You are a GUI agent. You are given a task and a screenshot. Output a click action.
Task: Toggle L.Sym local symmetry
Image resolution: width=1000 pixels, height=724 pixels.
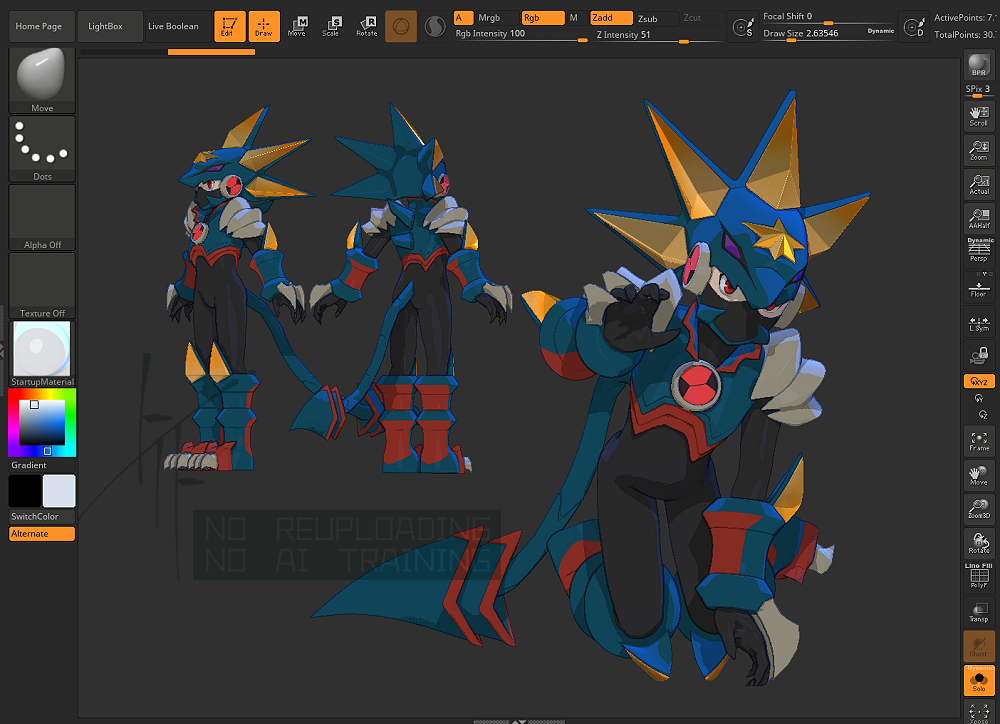click(979, 323)
